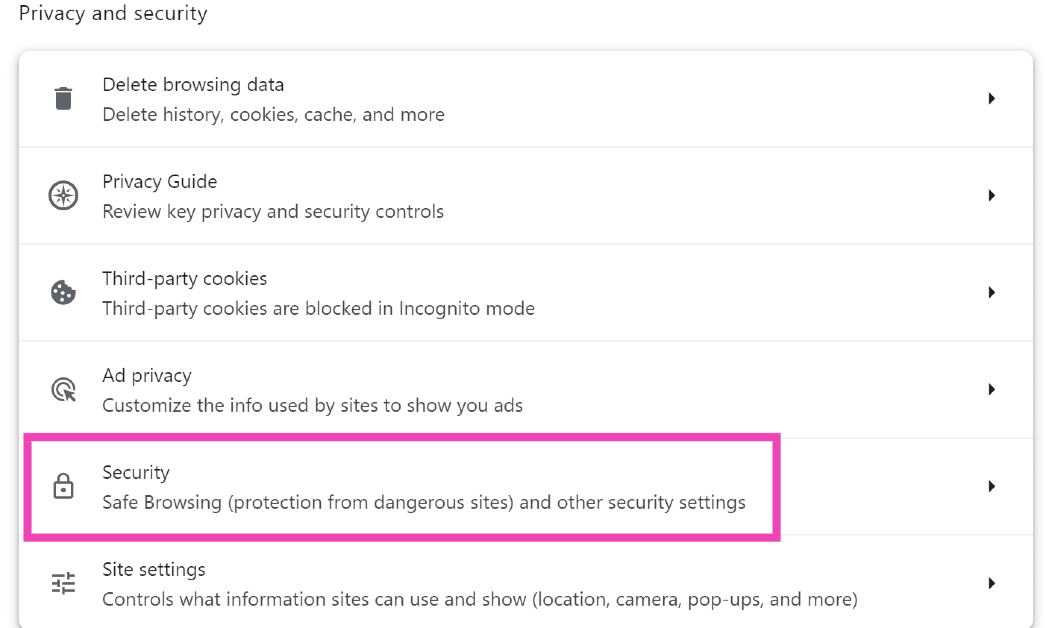Screen dimensions: 1047x628
Task: Open the Site settings chevron arrow
Action: pos(991,583)
